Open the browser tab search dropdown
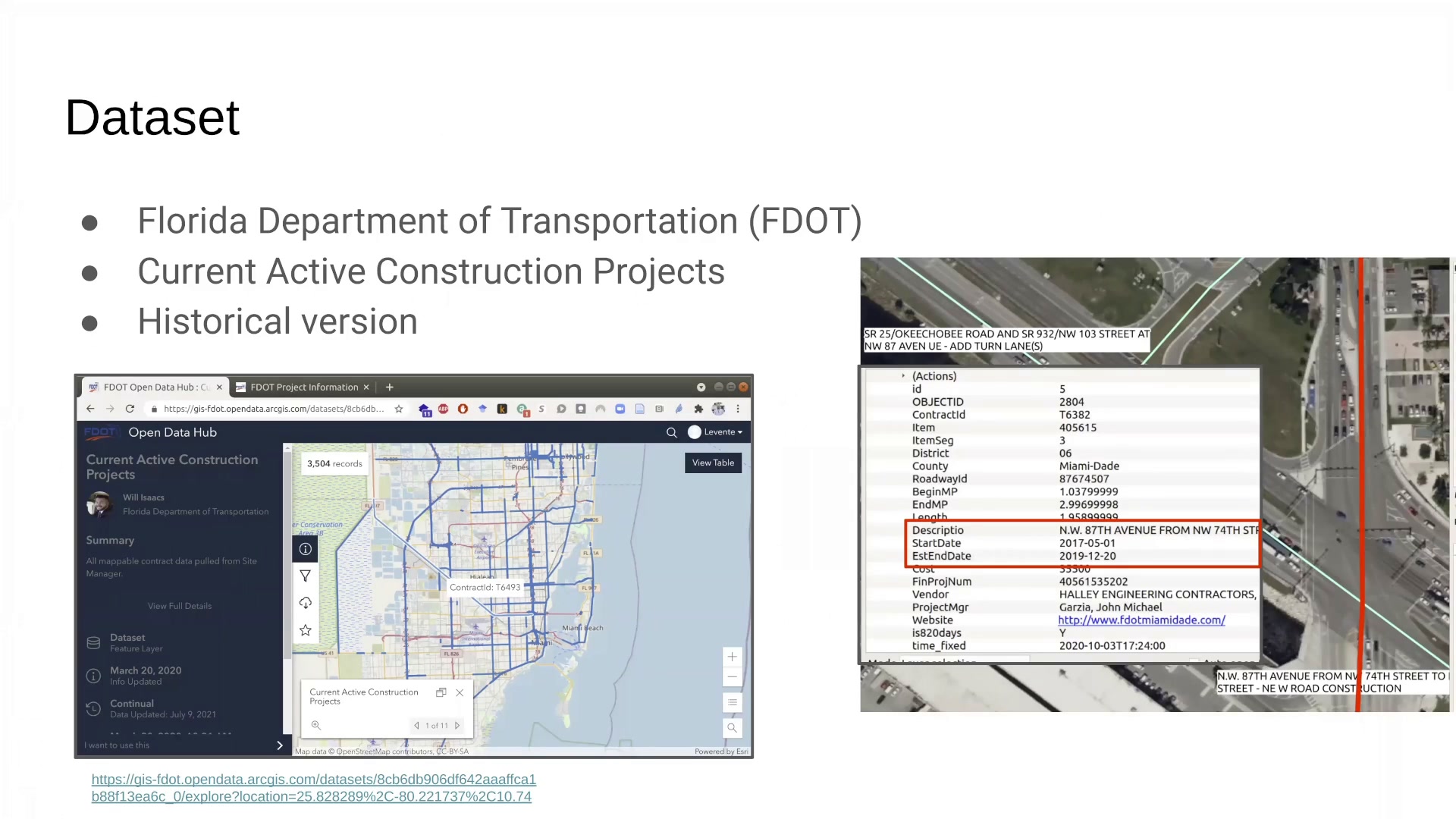The image size is (1456, 819). 701,387
